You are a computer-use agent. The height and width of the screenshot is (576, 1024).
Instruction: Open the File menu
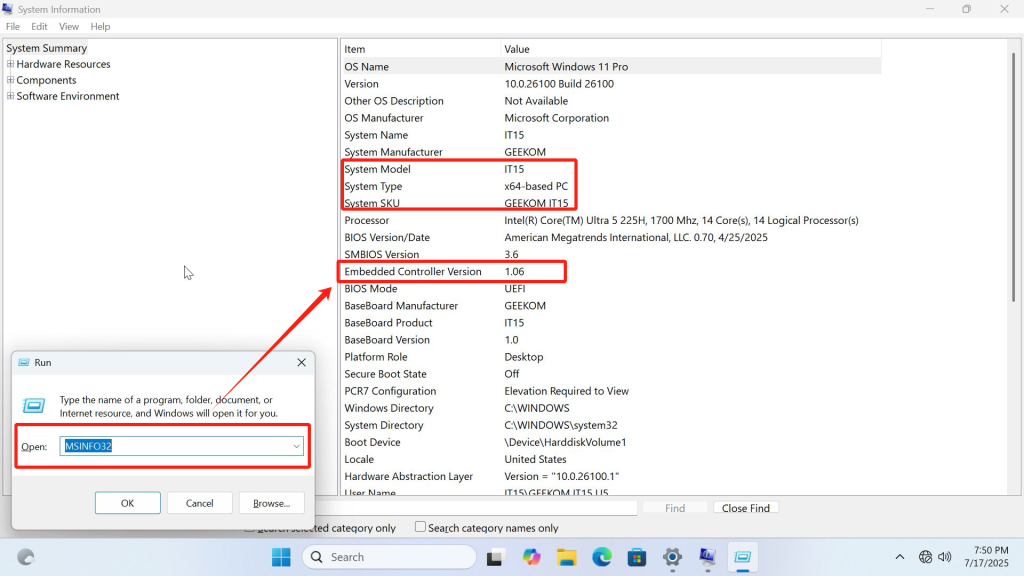13,27
